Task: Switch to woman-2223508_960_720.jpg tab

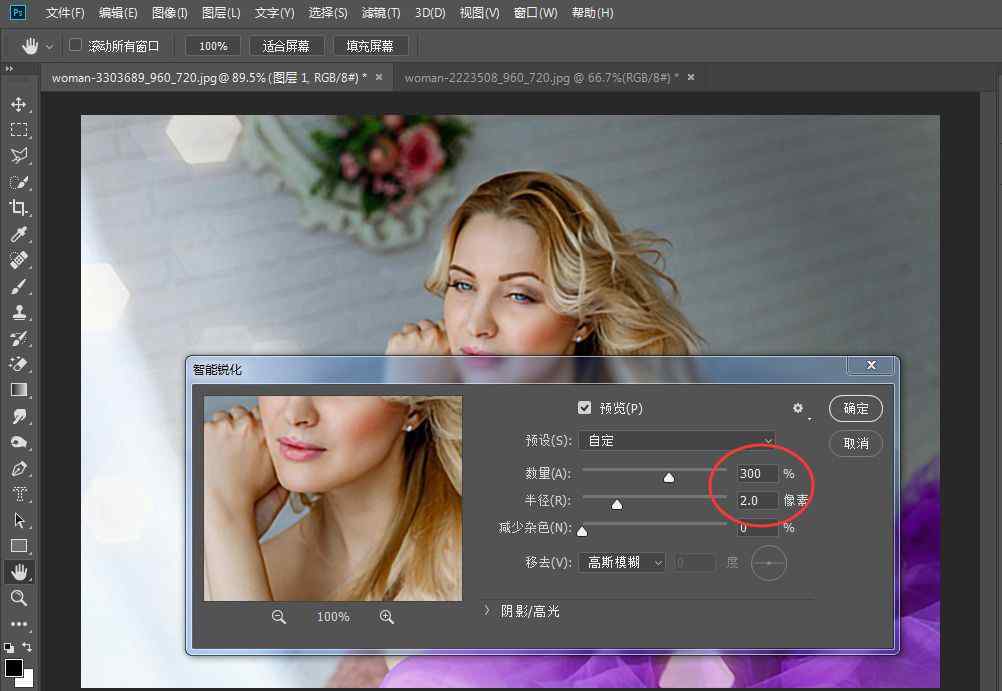Action: click(x=540, y=77)
